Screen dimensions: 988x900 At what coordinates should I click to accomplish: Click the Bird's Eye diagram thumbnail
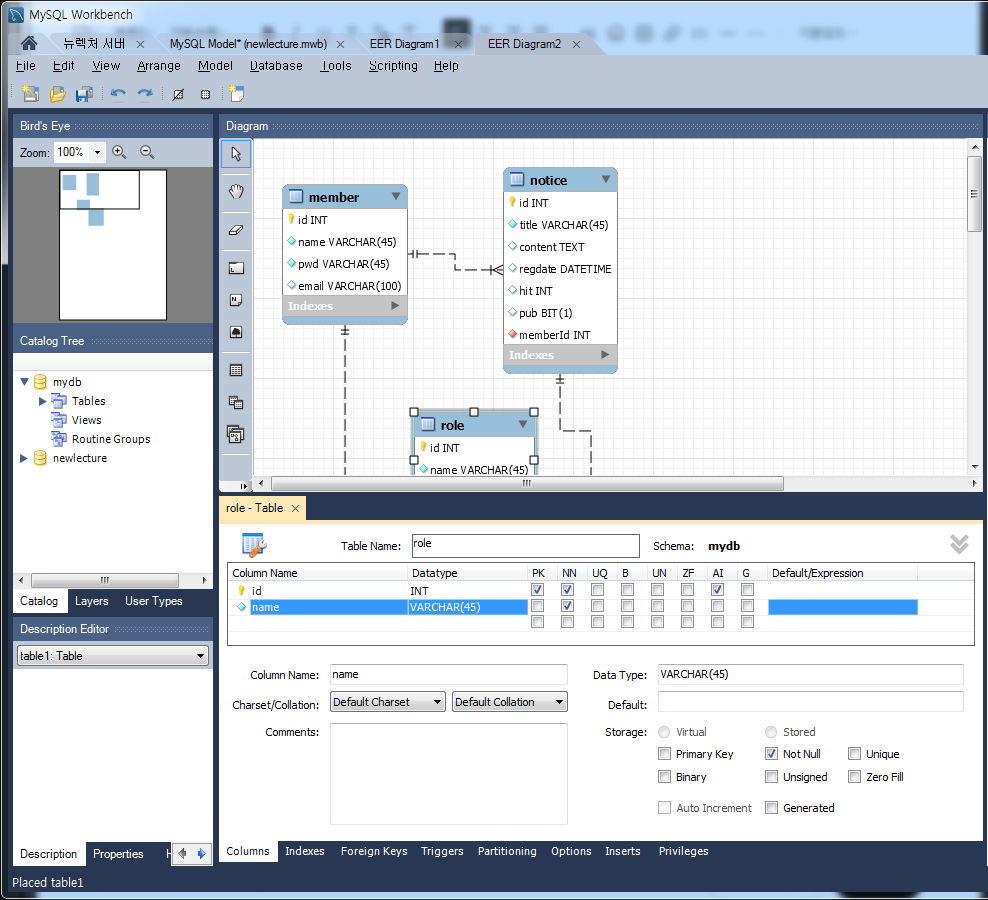click(x=113, y=245)
